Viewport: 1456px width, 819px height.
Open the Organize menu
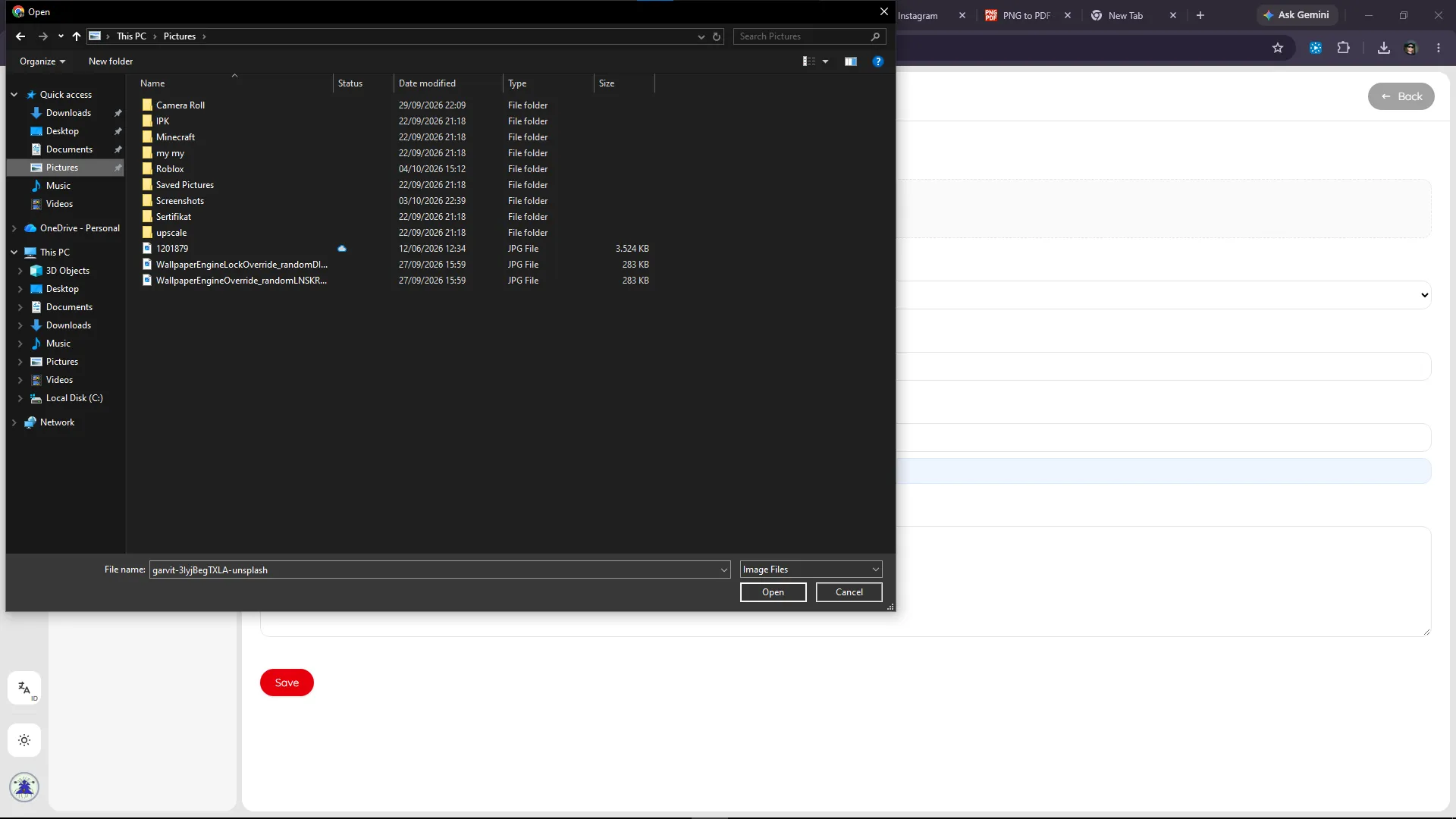coord(42,61)
